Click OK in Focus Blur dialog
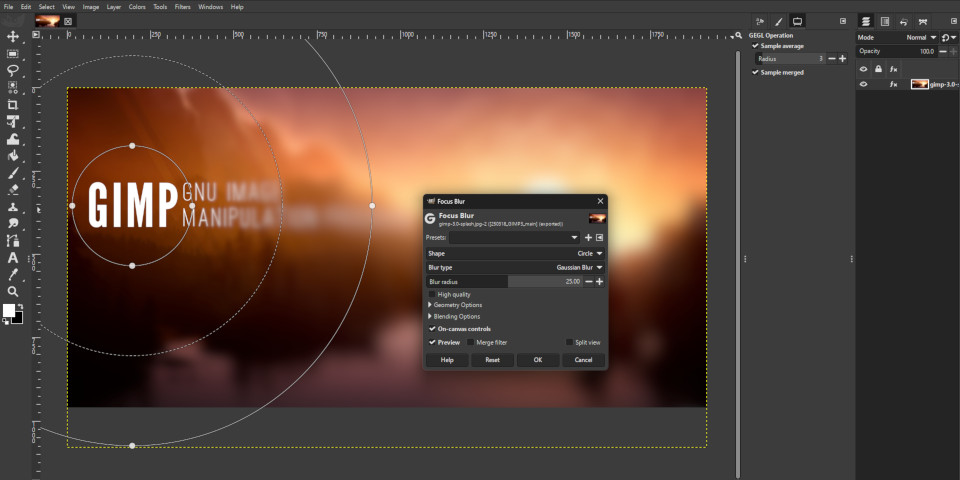 (538, 360)
